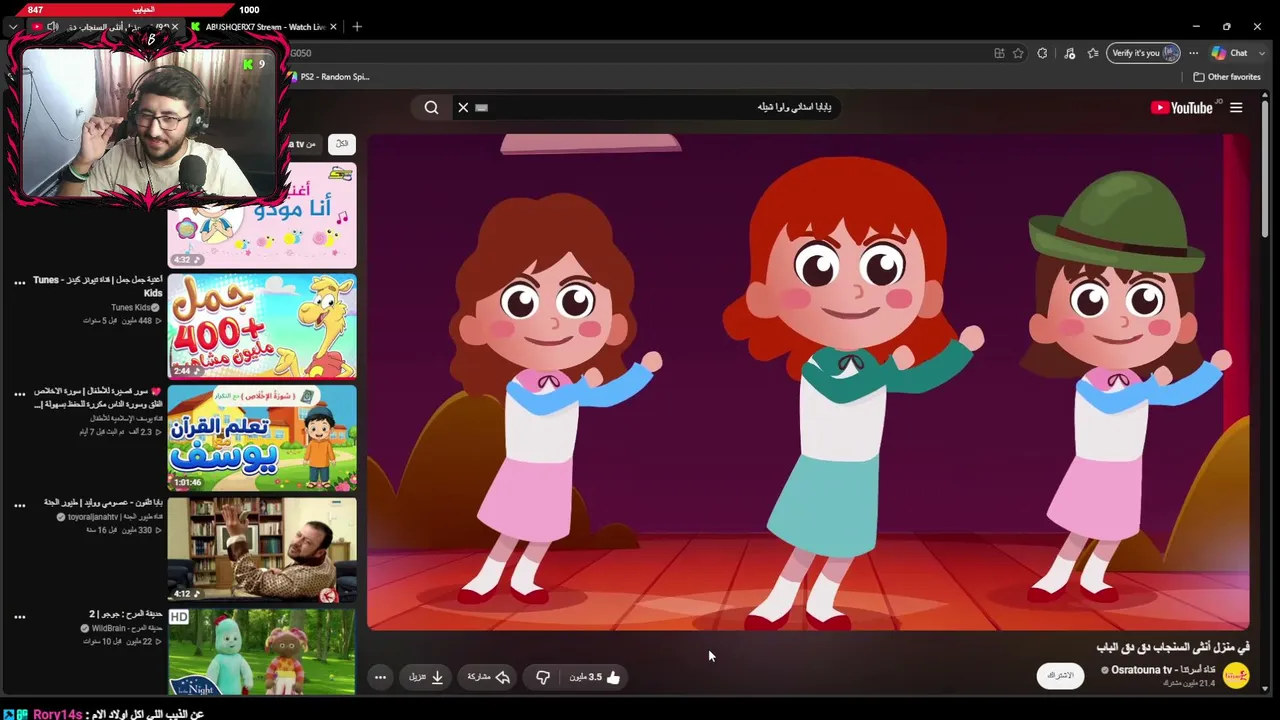Open a new browser tab

coord(357,27)
